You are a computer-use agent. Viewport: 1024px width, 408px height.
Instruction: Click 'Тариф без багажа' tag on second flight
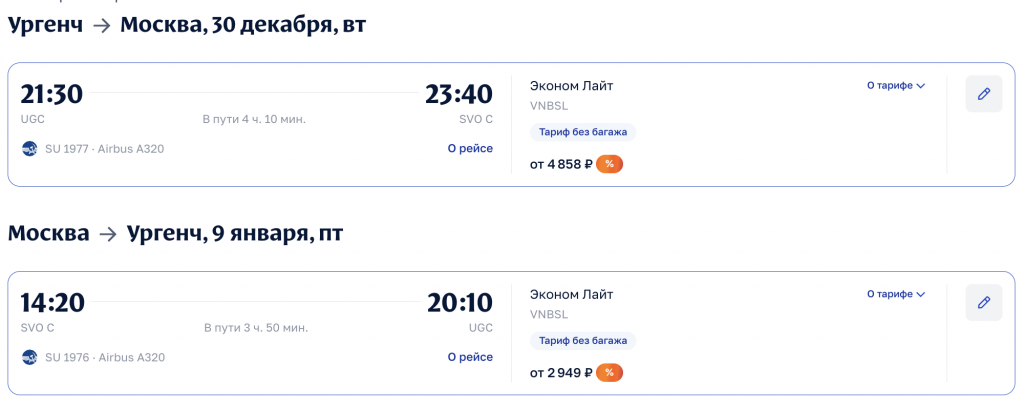tap(582, 341)
